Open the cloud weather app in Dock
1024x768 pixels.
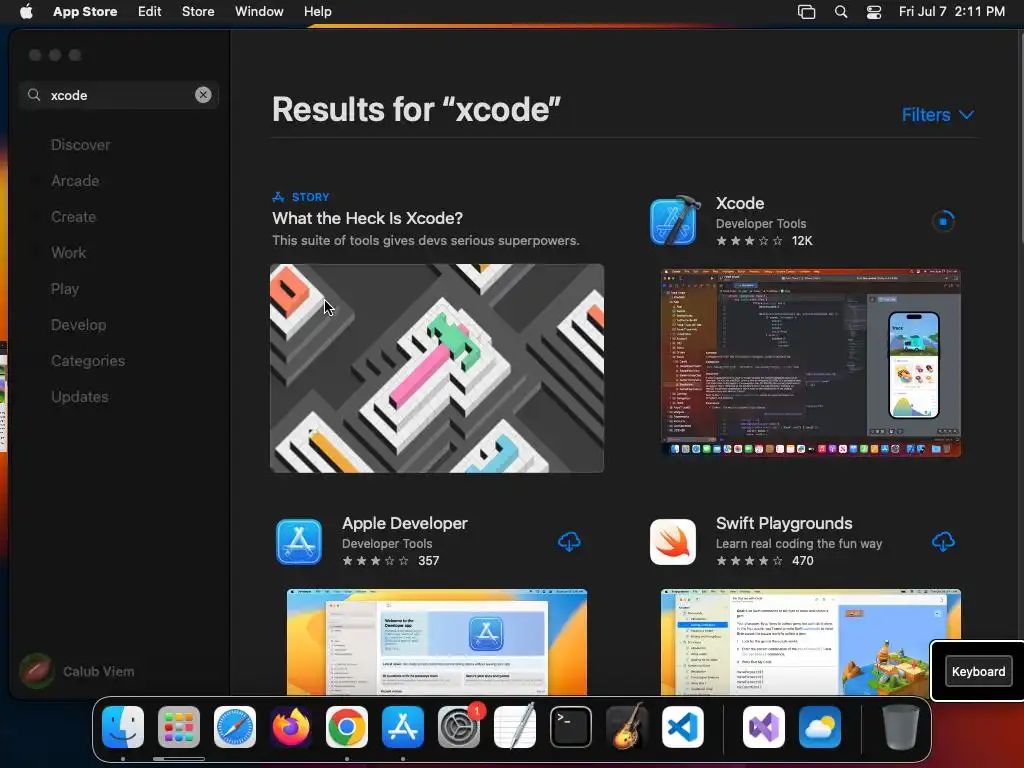[820, 727]
